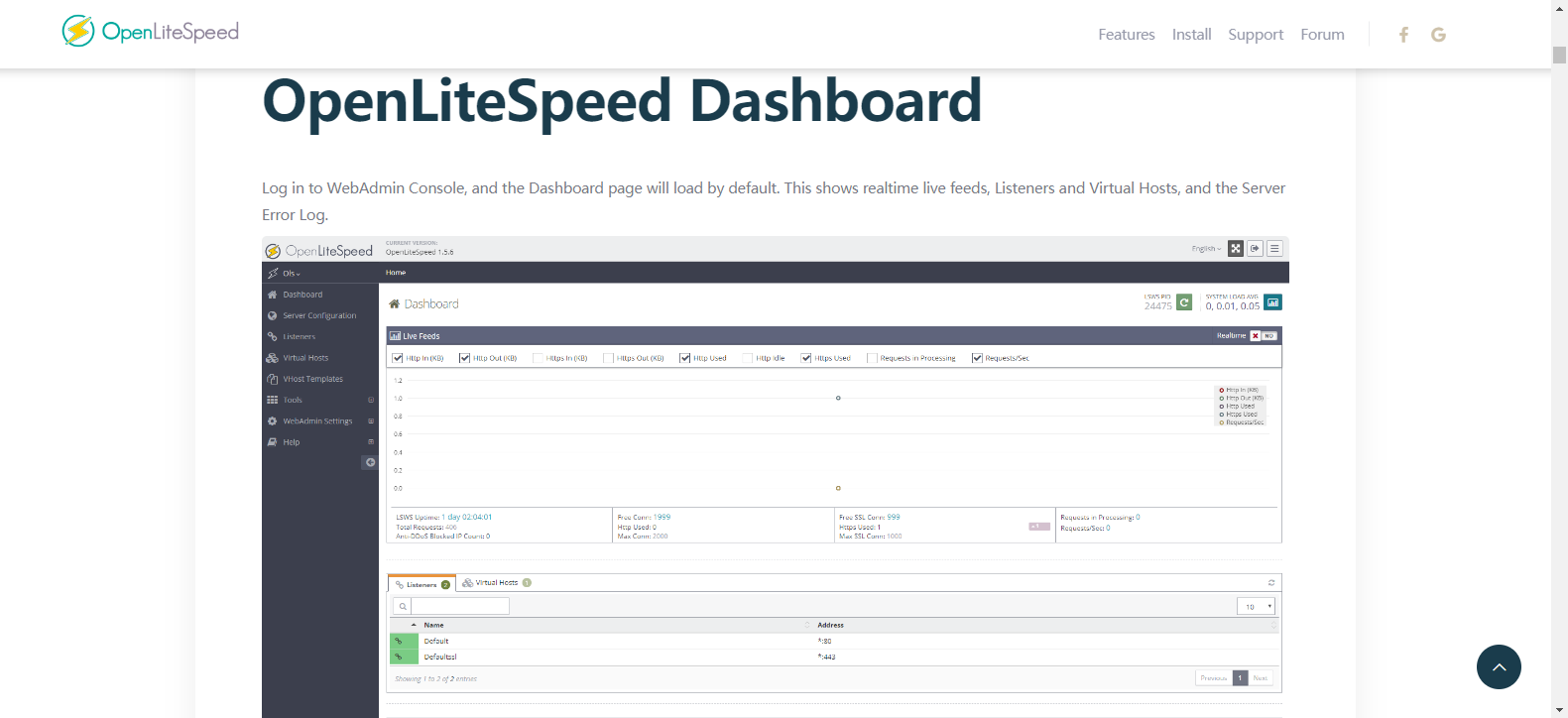Image resolution: width=1568 pixels, height=718 pixels.
Task: Open the Features menu item
Action: [1126, 35]
